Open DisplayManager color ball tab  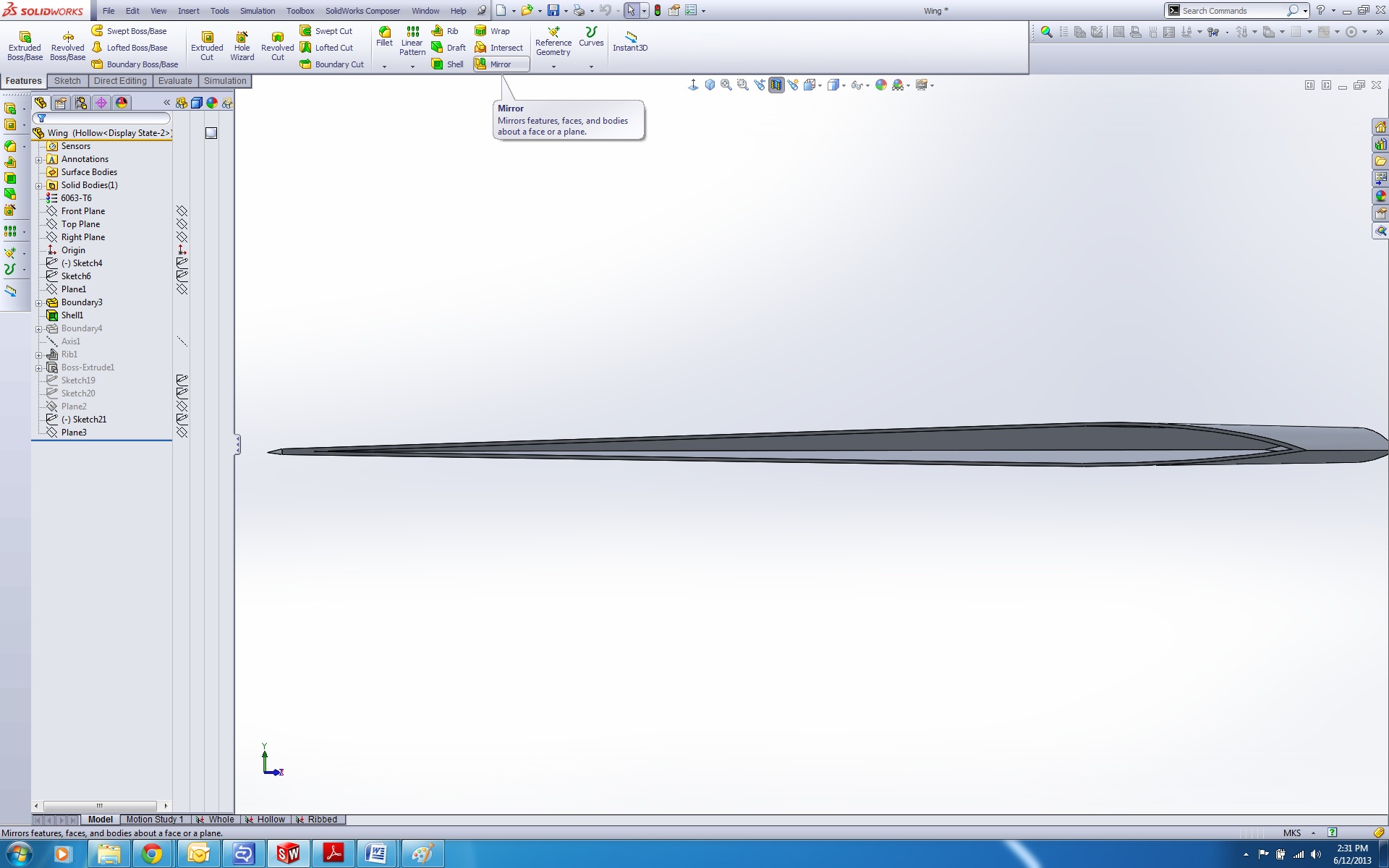122,103
